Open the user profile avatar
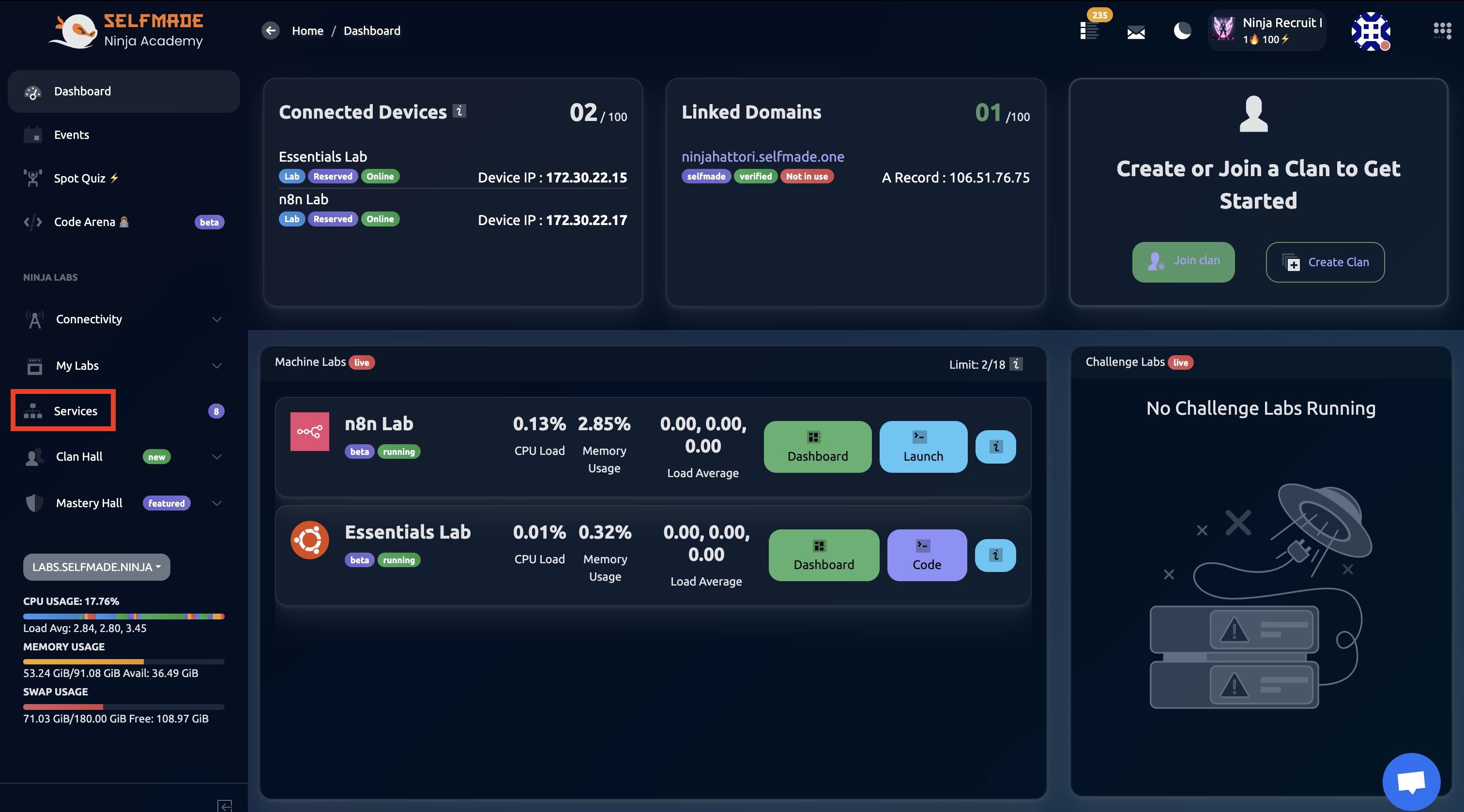This screenshot has width=1464, height=812. (x=1371, y=30)
